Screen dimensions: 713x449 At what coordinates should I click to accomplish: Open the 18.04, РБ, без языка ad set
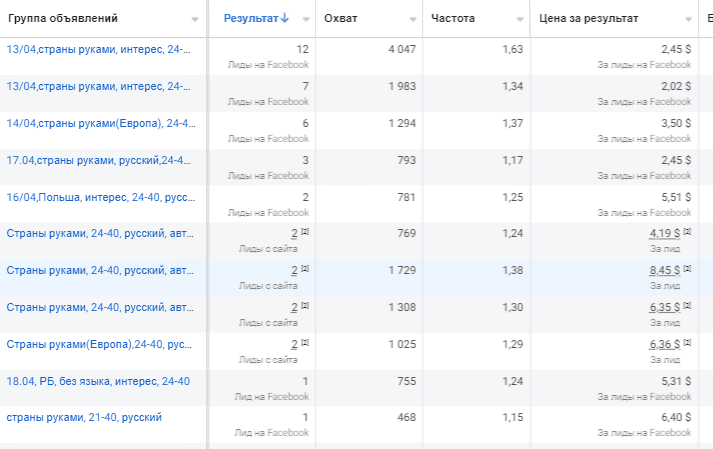tap(98, 381)
